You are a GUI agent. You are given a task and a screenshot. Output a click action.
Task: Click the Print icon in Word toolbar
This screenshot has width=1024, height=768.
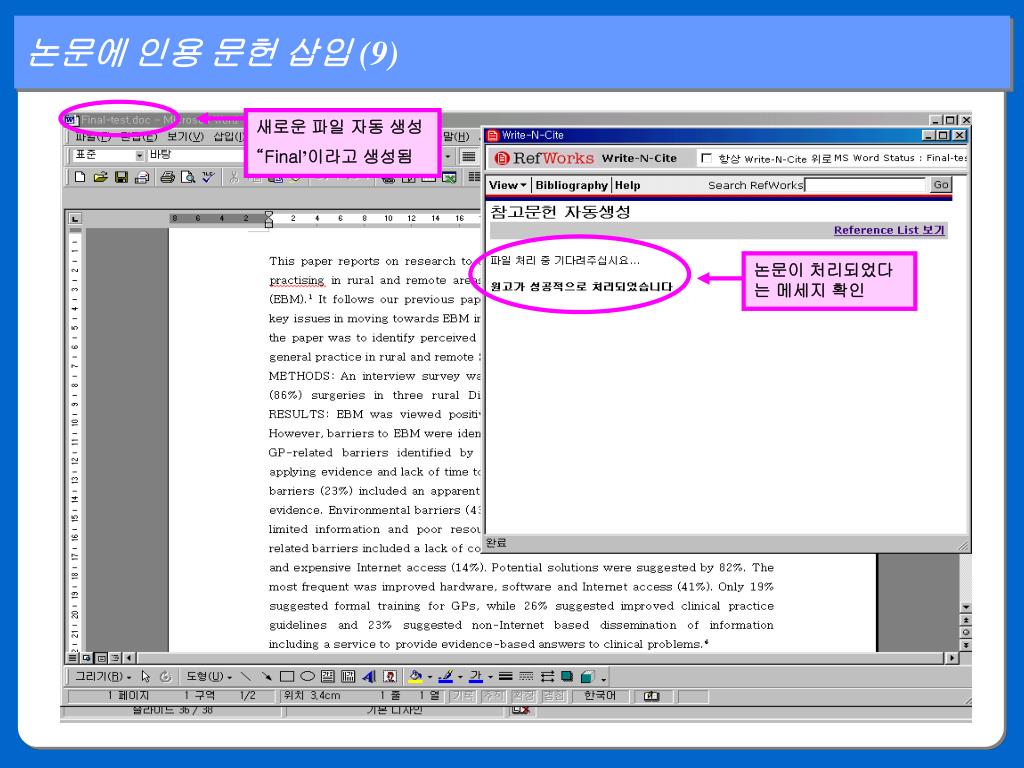coord(167,177)
